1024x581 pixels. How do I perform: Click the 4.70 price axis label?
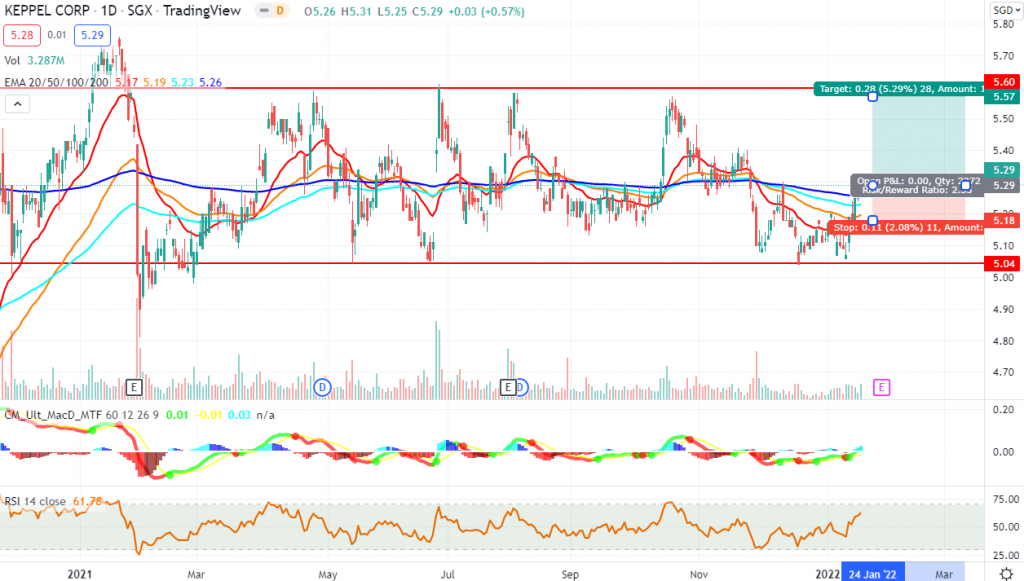1003,373
